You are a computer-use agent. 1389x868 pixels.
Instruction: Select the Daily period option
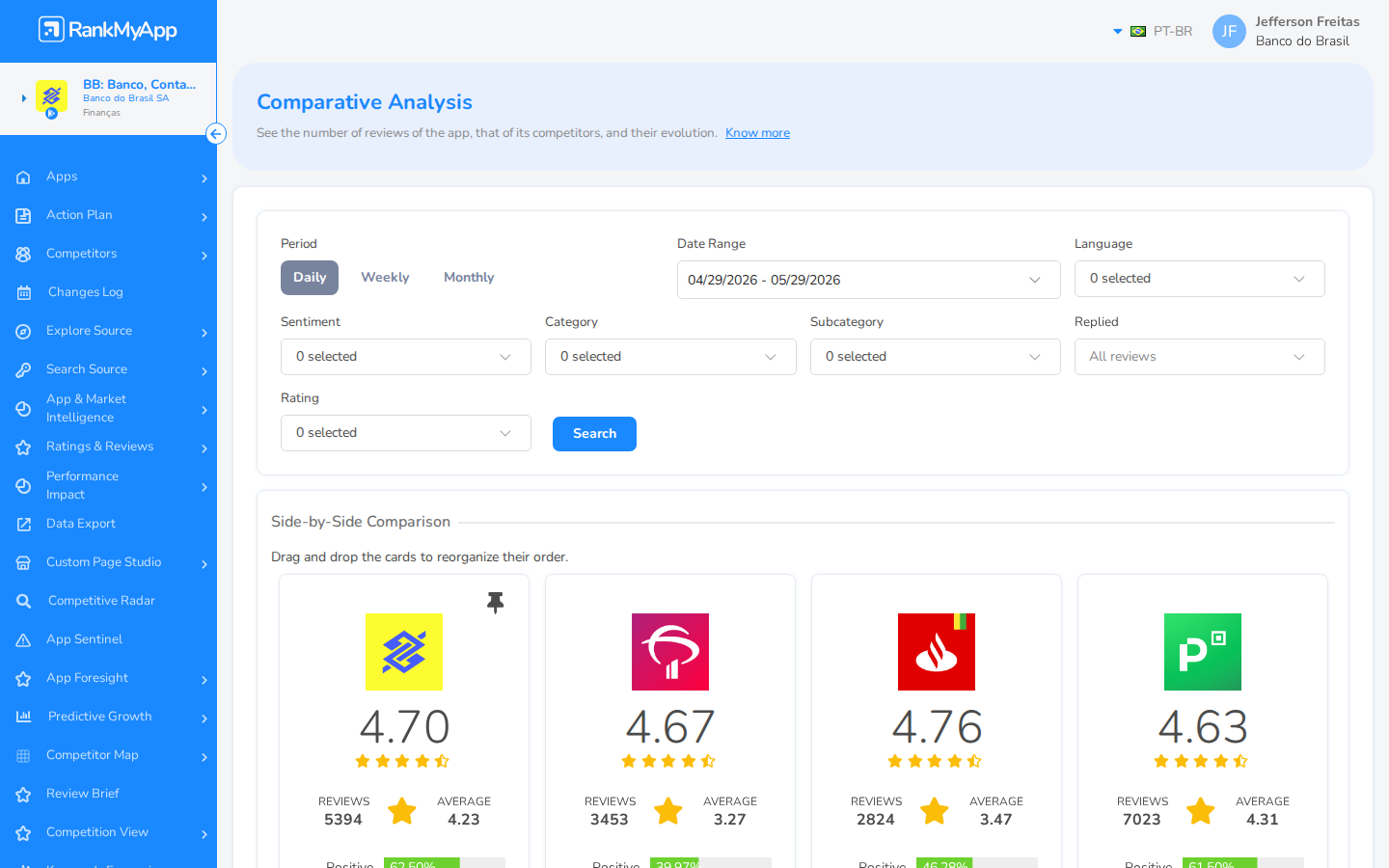tap(310, 278)
